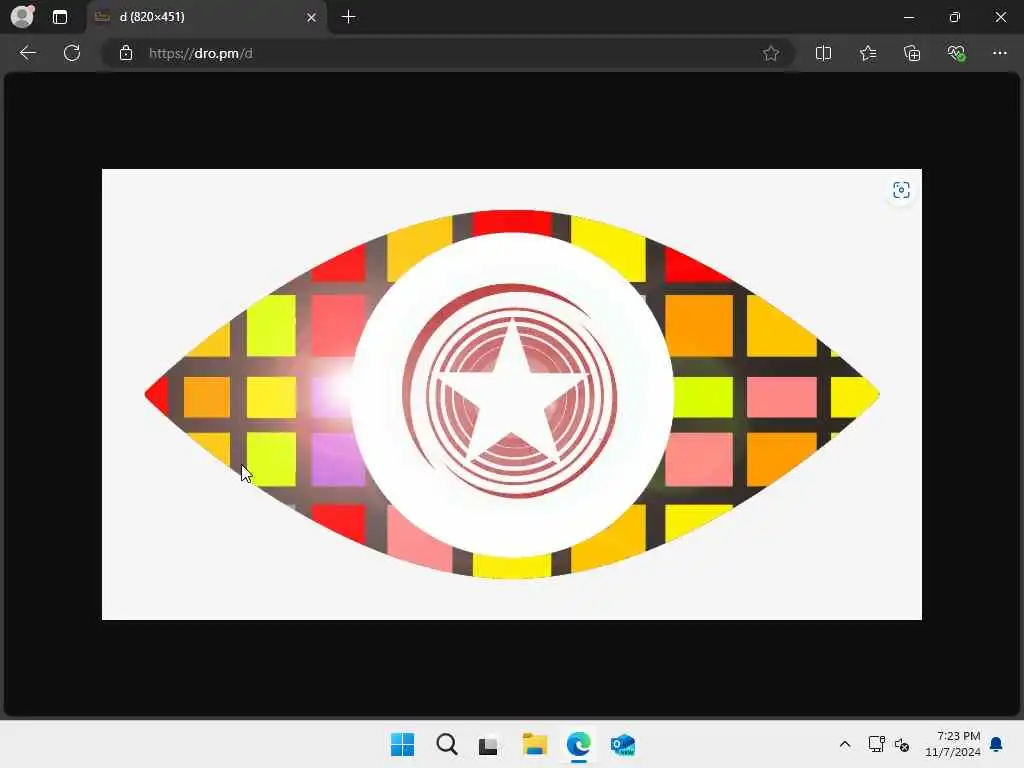Image resolution: width=1024 pixels, height=768 pixels.
Task: Click the muted volume tray icon
Action: [902, 744]
